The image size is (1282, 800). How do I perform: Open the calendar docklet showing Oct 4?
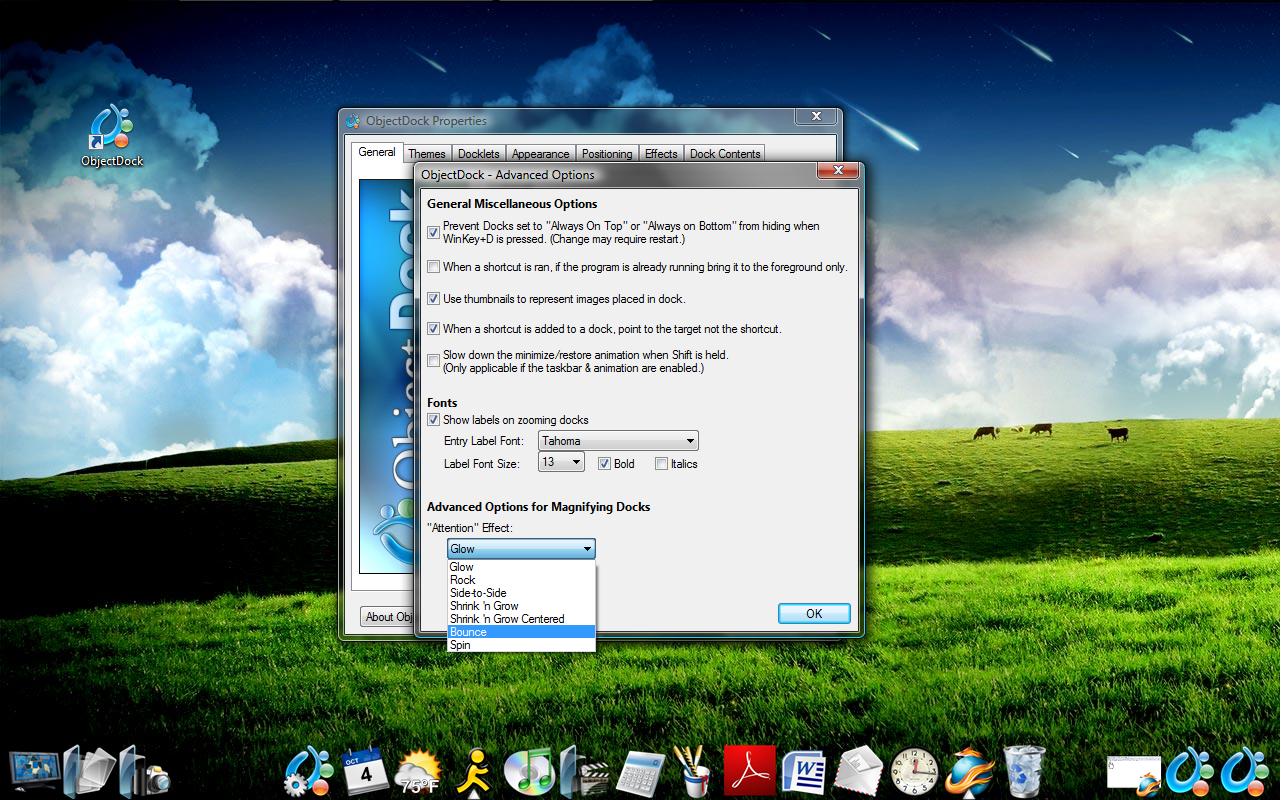[x=364, y=771]
